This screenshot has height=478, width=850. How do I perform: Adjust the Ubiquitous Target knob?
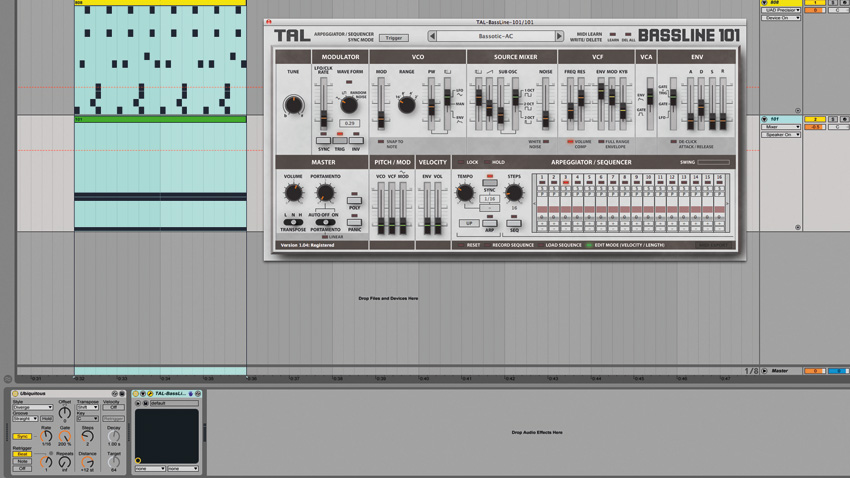coord(114,462)
